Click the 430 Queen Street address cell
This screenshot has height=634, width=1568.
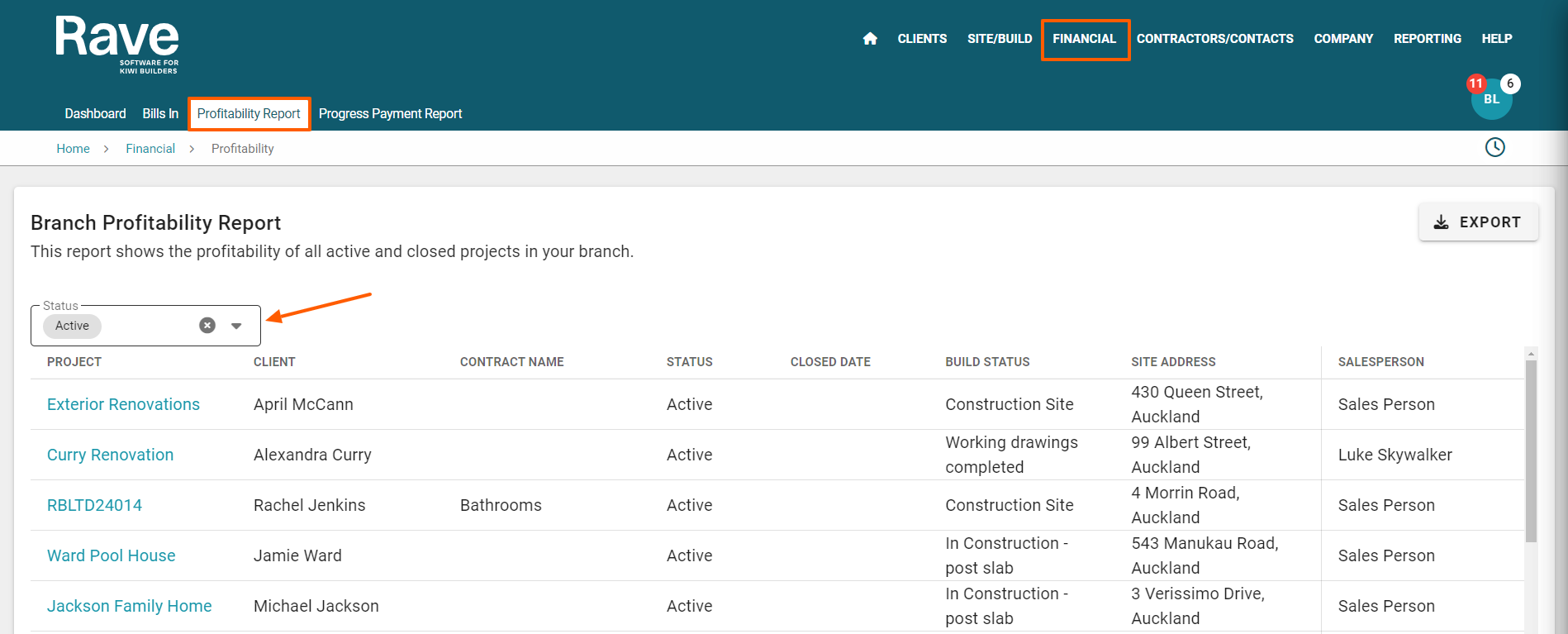[x=1197, y=404]
